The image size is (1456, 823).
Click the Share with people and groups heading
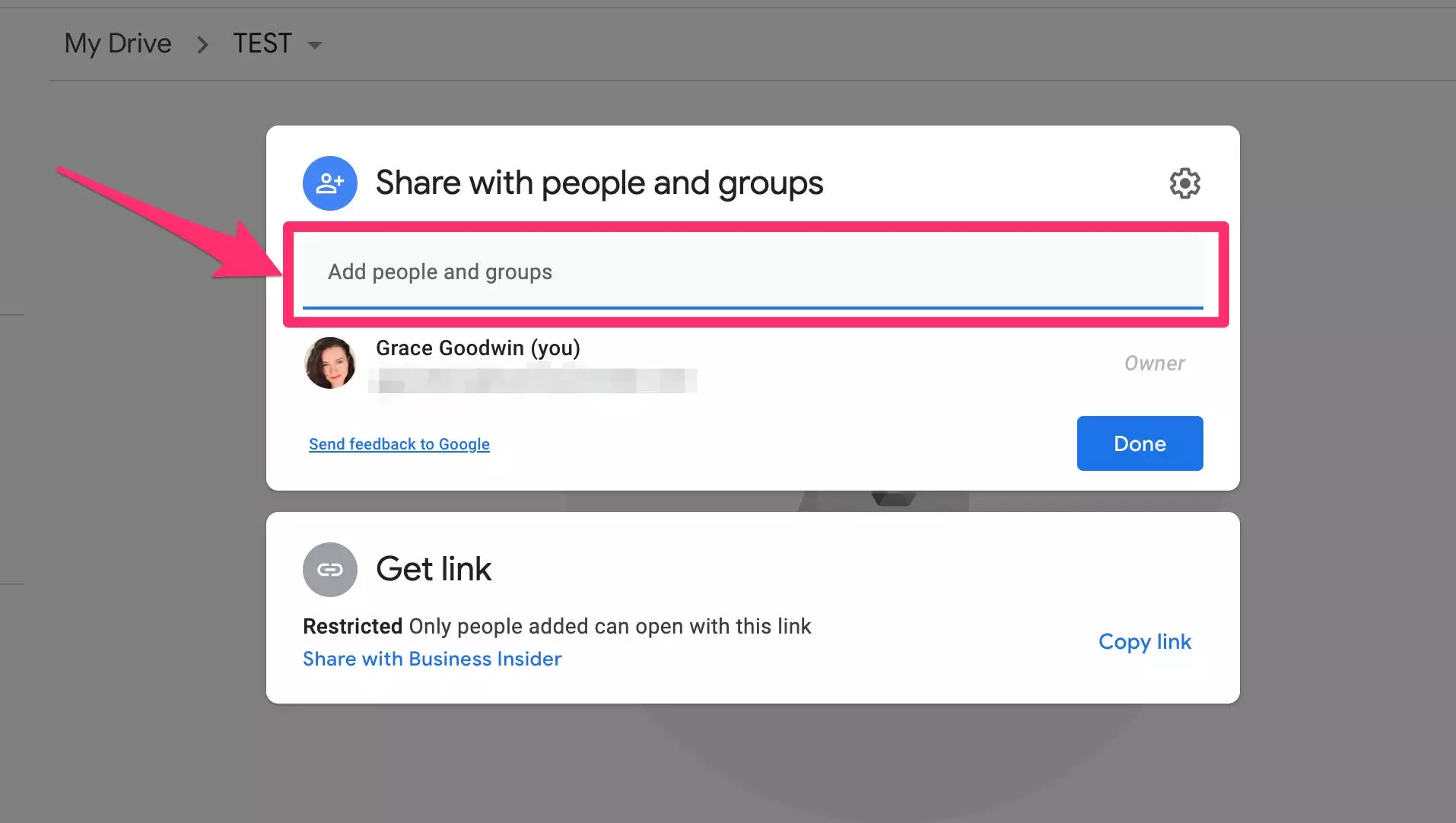tap(599, 183)
